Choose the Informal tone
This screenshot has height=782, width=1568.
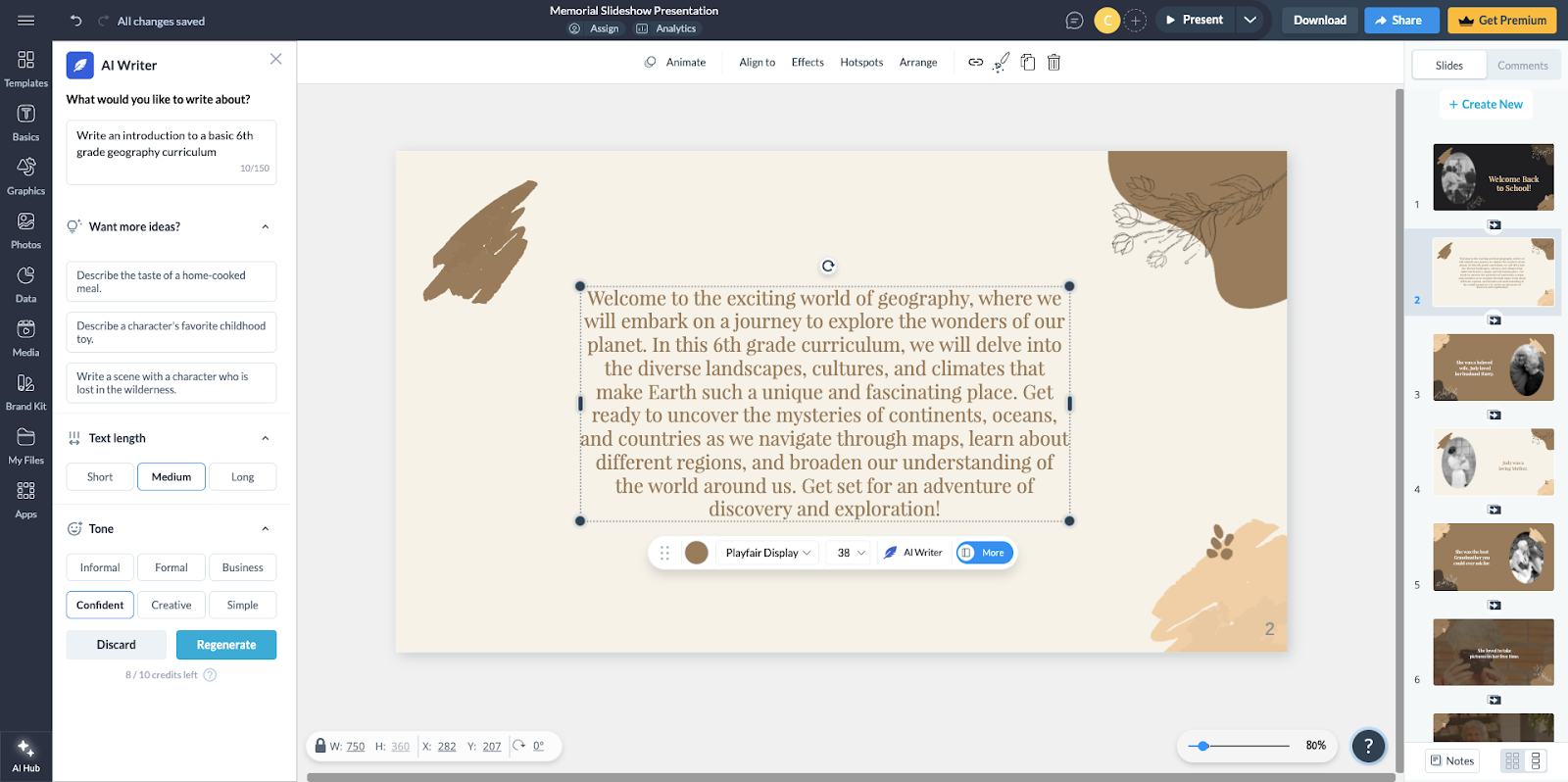(100, 567)
